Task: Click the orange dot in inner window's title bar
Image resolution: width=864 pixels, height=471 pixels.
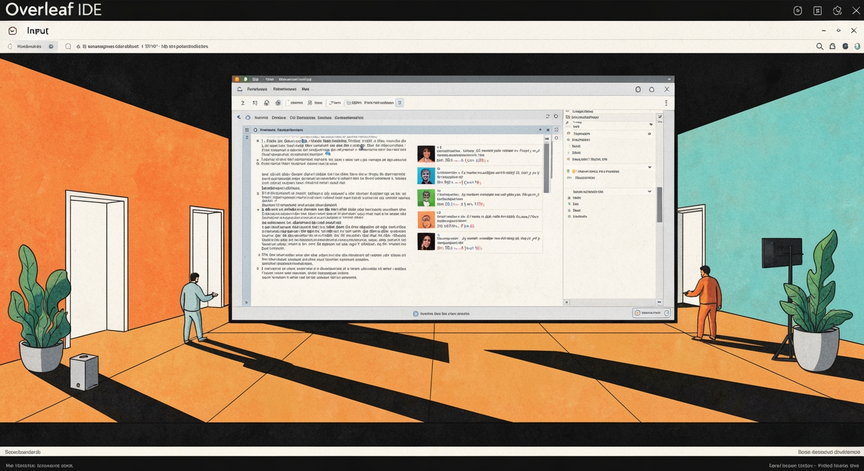Action: point(240,78)
